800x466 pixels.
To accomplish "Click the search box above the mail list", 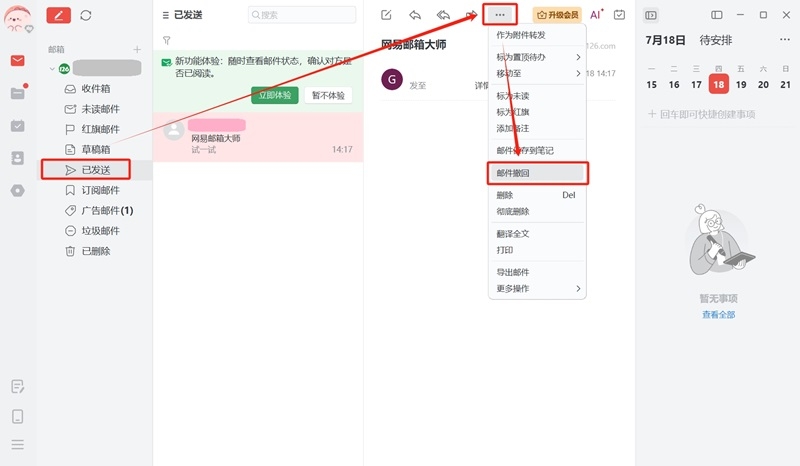I will tap(302, 15).
